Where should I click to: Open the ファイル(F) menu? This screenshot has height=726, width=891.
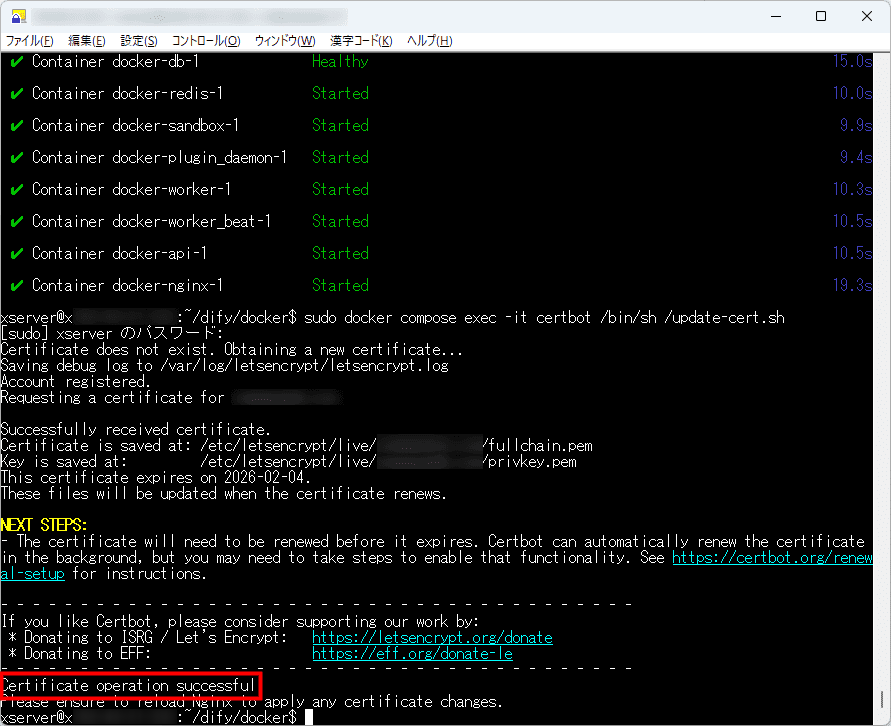point(30,41)
